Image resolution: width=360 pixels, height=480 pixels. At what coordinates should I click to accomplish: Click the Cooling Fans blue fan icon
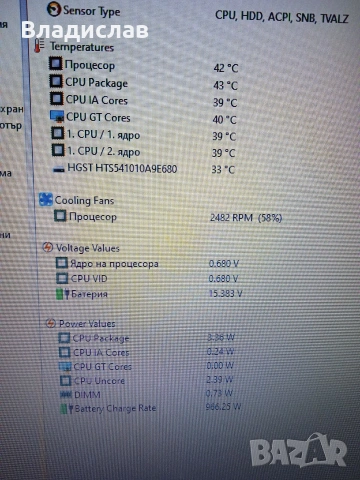46,199
